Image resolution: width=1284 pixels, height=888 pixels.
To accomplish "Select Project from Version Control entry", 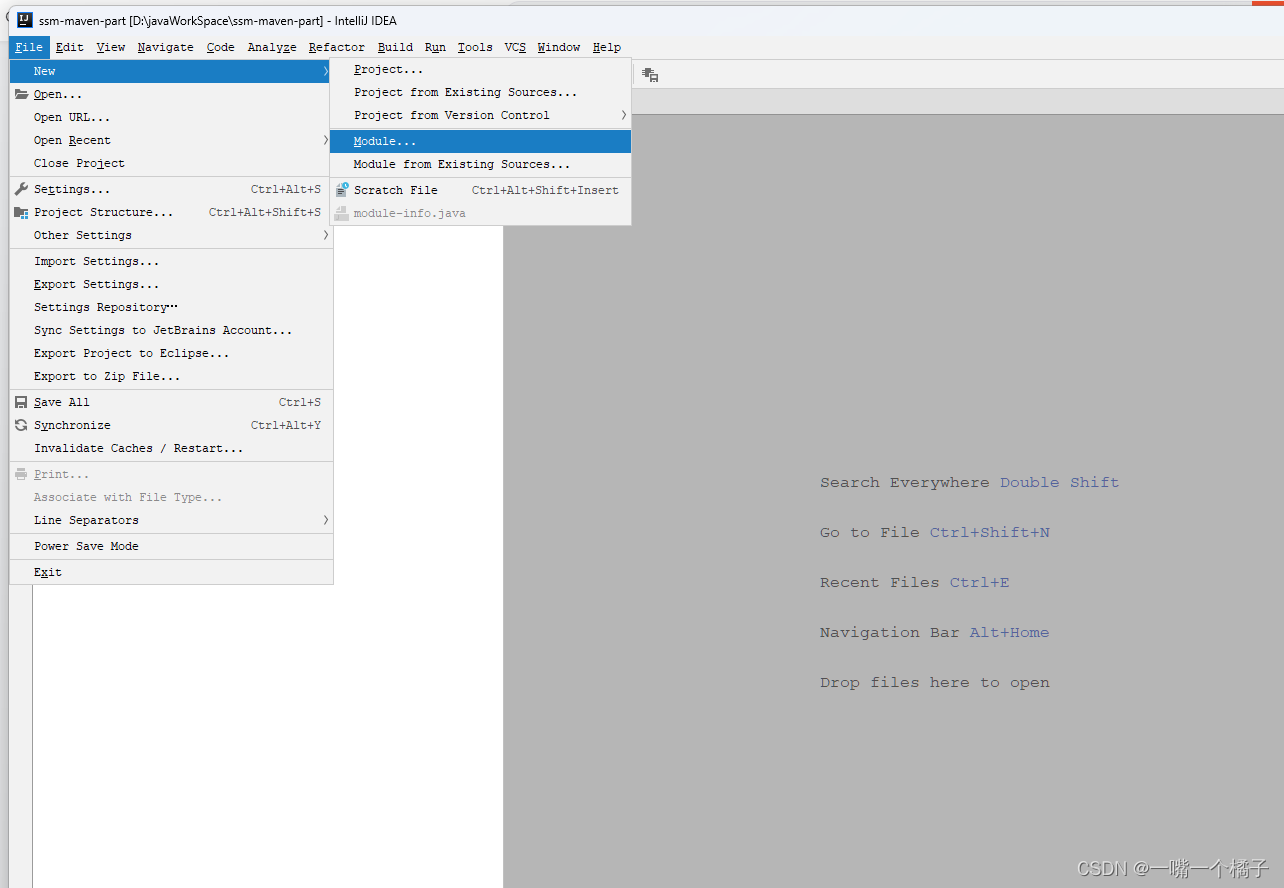I will coord(480,115).
